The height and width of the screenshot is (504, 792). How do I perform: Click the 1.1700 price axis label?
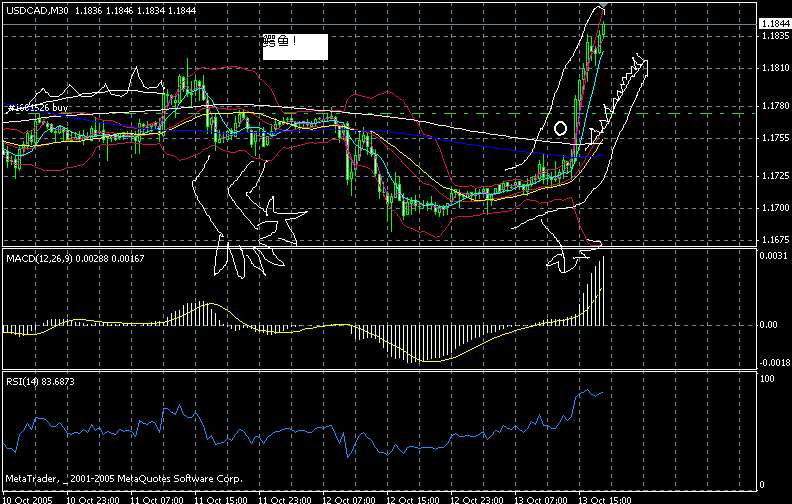pos(775,208)
